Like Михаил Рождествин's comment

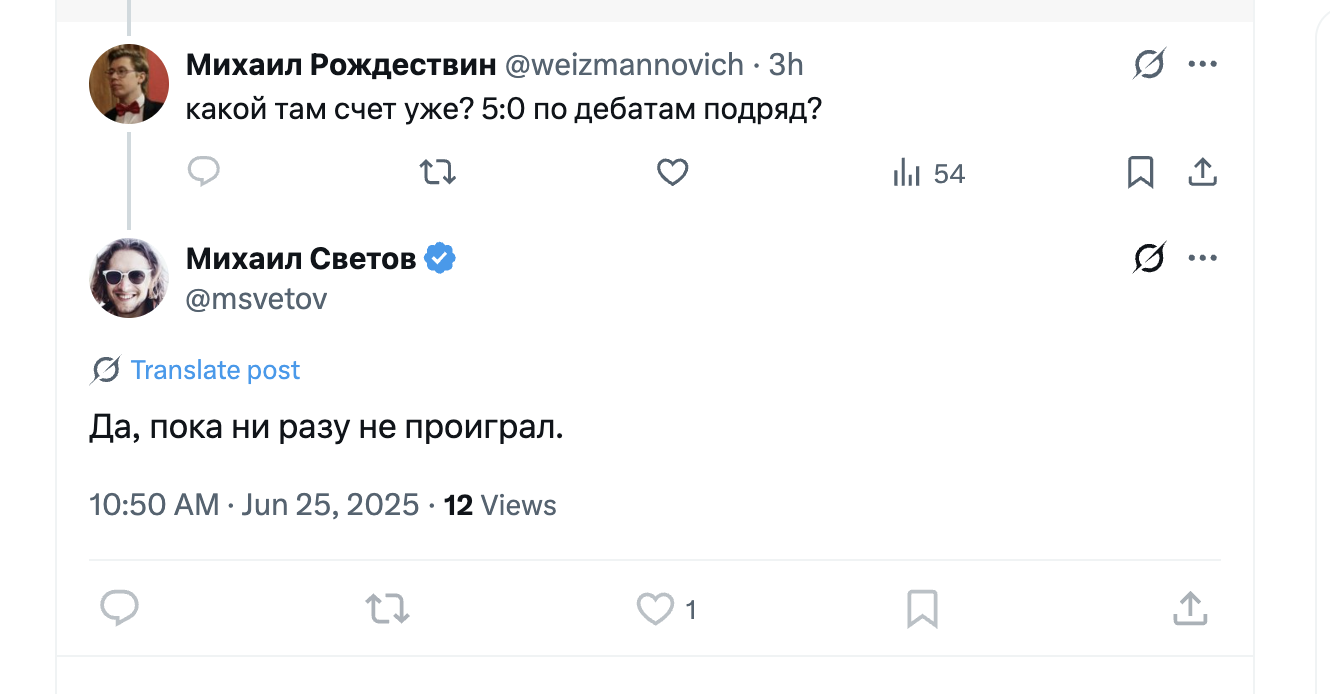pos(672,173)
